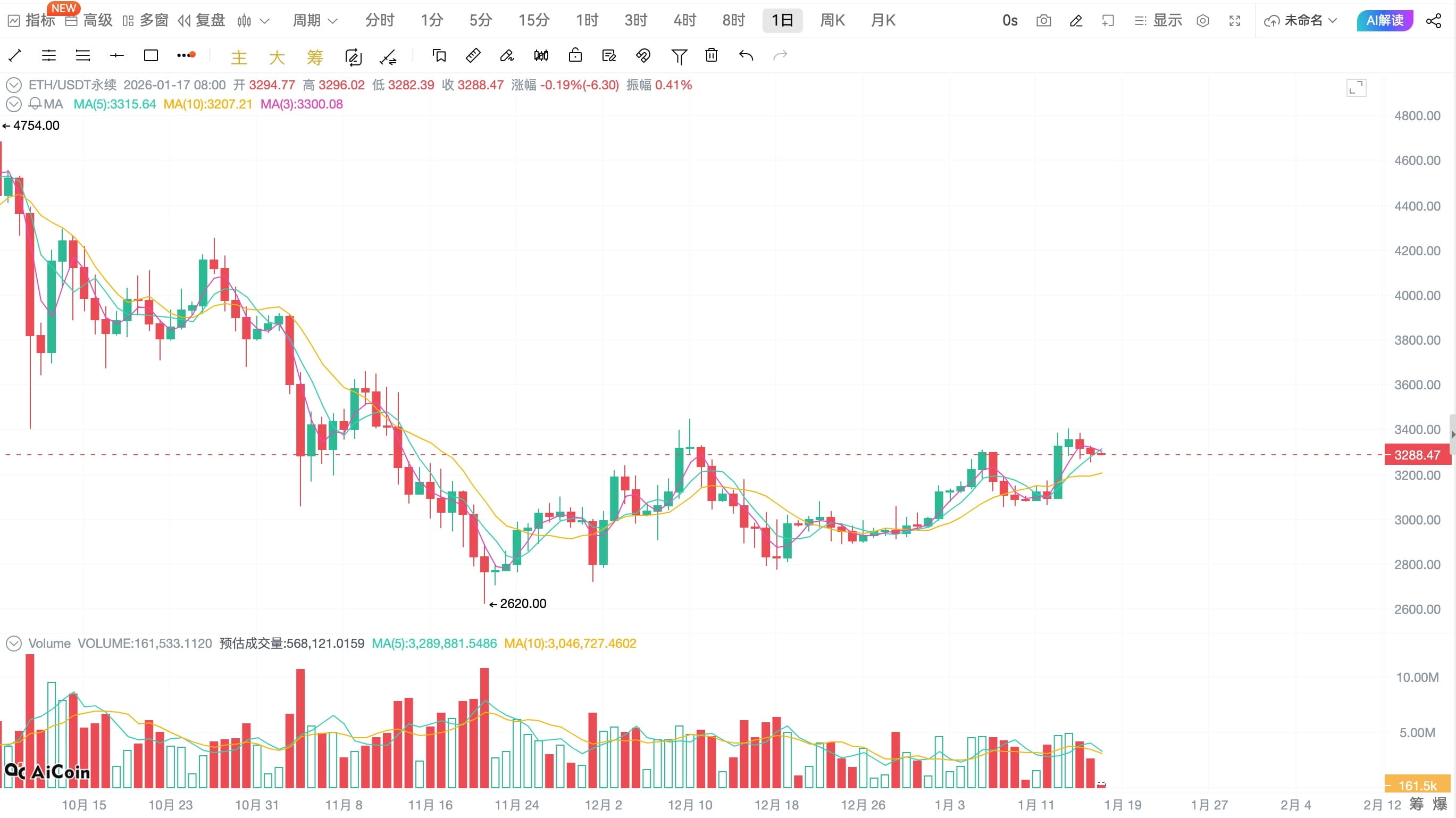Click the AI解读 button
The image size is (1456, 818).
(1384, 21)
